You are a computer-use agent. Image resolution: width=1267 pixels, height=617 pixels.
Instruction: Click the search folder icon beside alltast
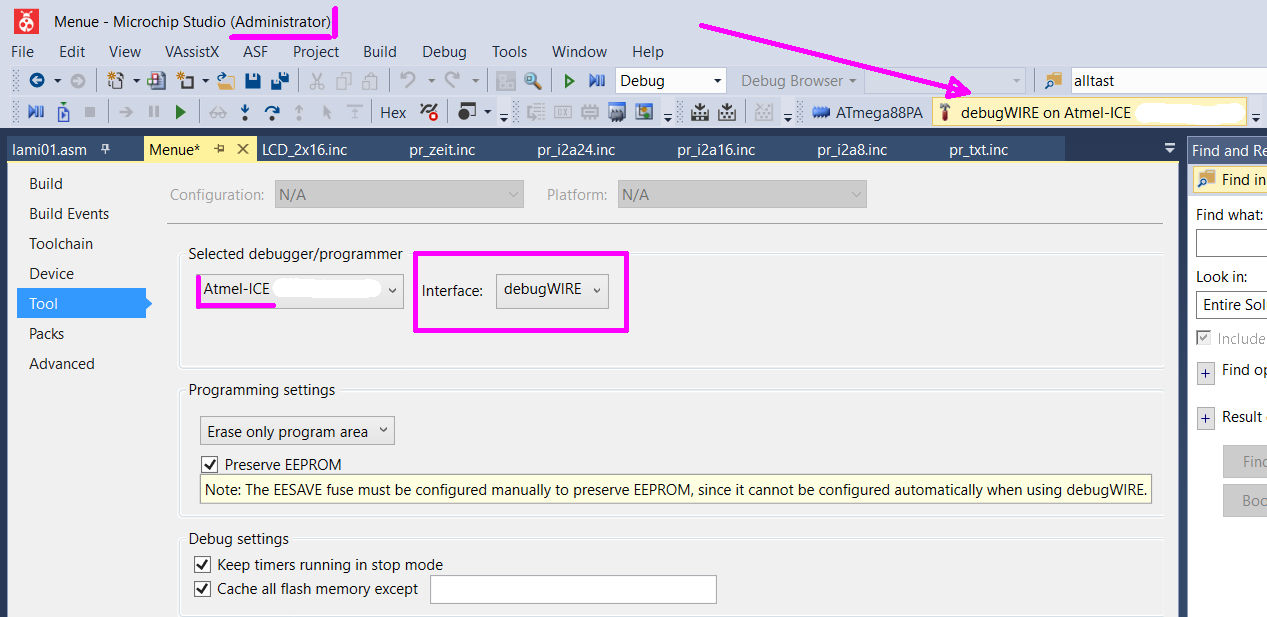[x=1053, y=81]
